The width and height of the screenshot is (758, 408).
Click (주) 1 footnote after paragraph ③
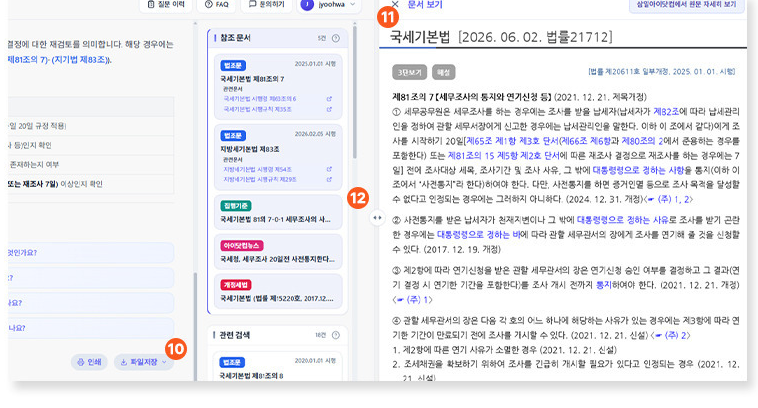coord(412,300)
